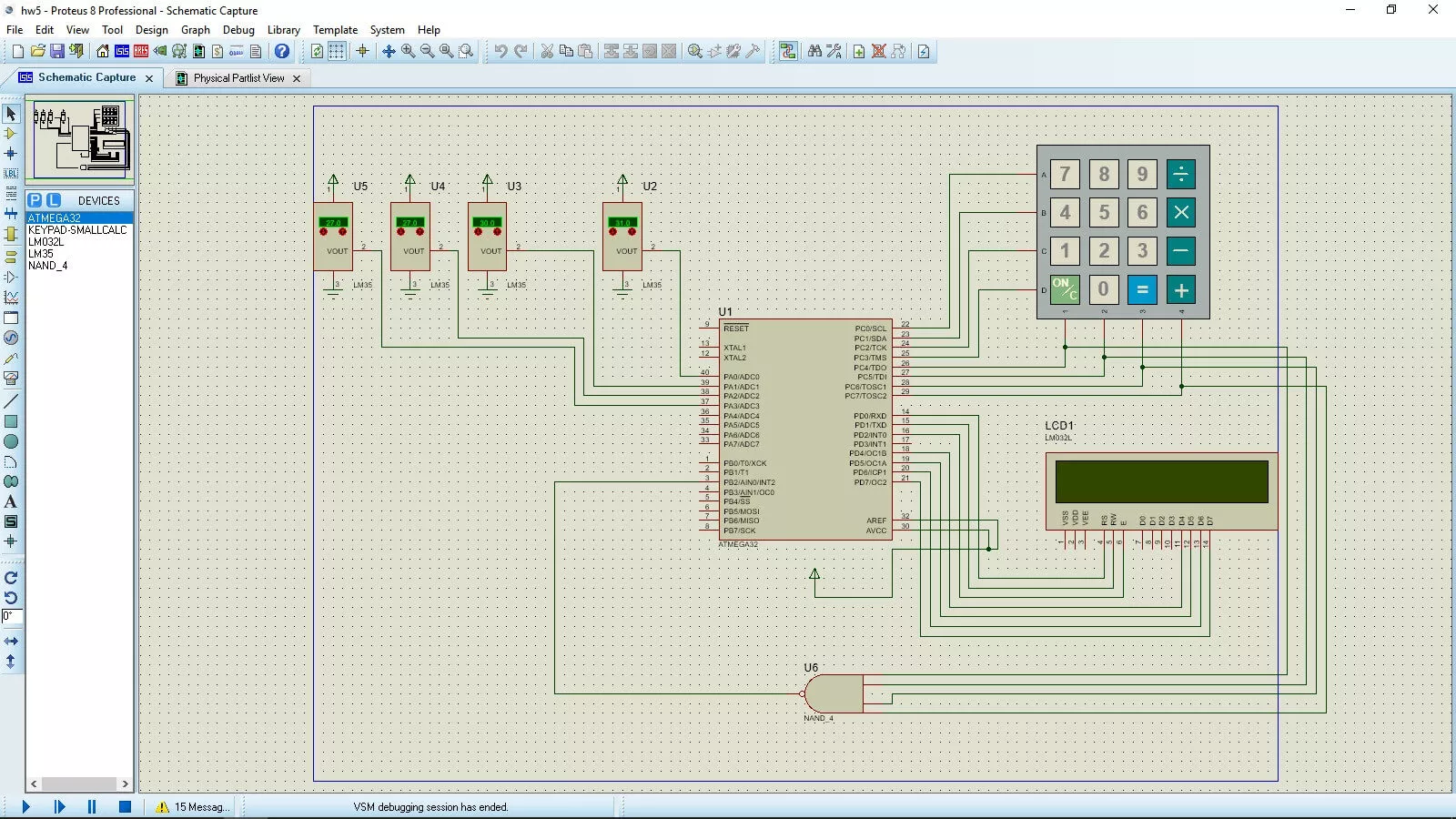
Task: Select KEYPAD-SMALLCALC in the devices list
Action: [x=79, y=230]
